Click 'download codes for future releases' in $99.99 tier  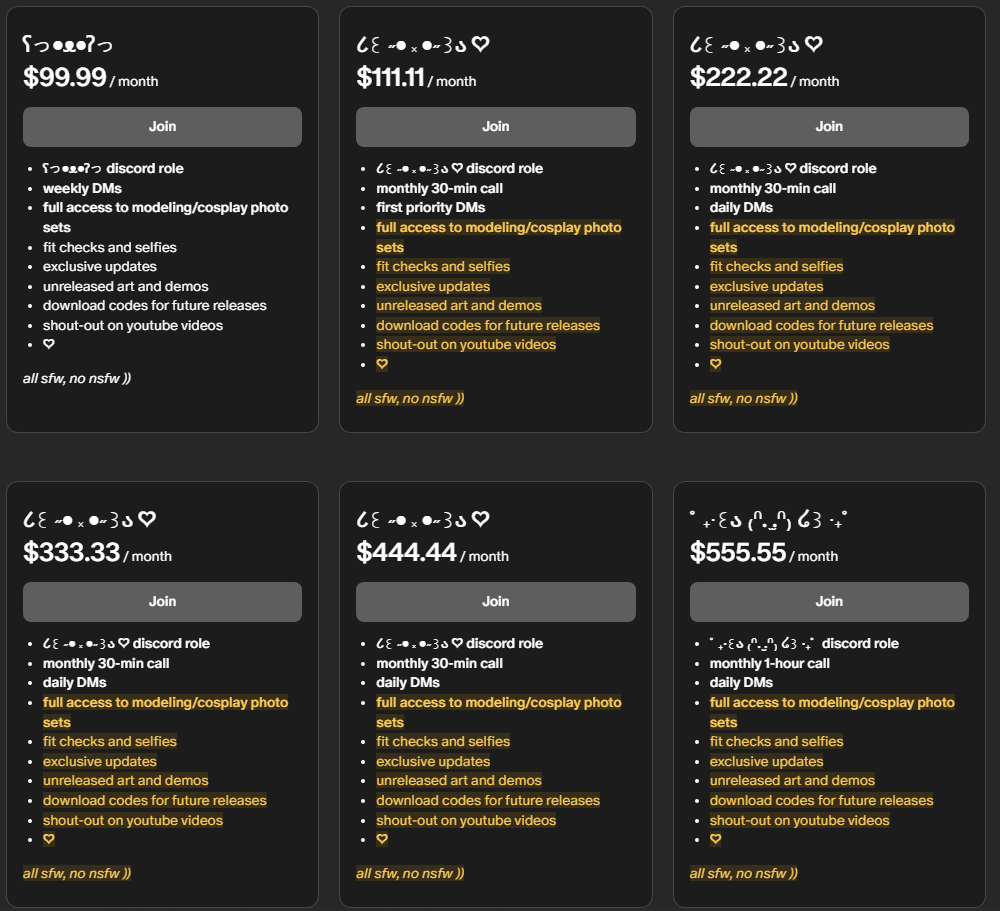(x=154, y=306)
